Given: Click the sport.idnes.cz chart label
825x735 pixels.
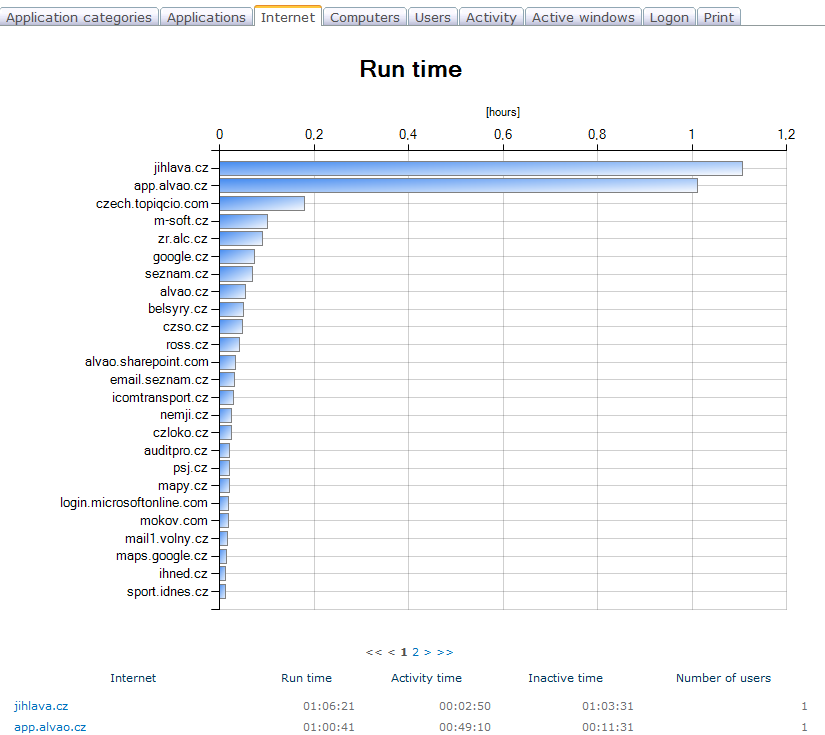Looking at the screenshot, I should point(168,591).
